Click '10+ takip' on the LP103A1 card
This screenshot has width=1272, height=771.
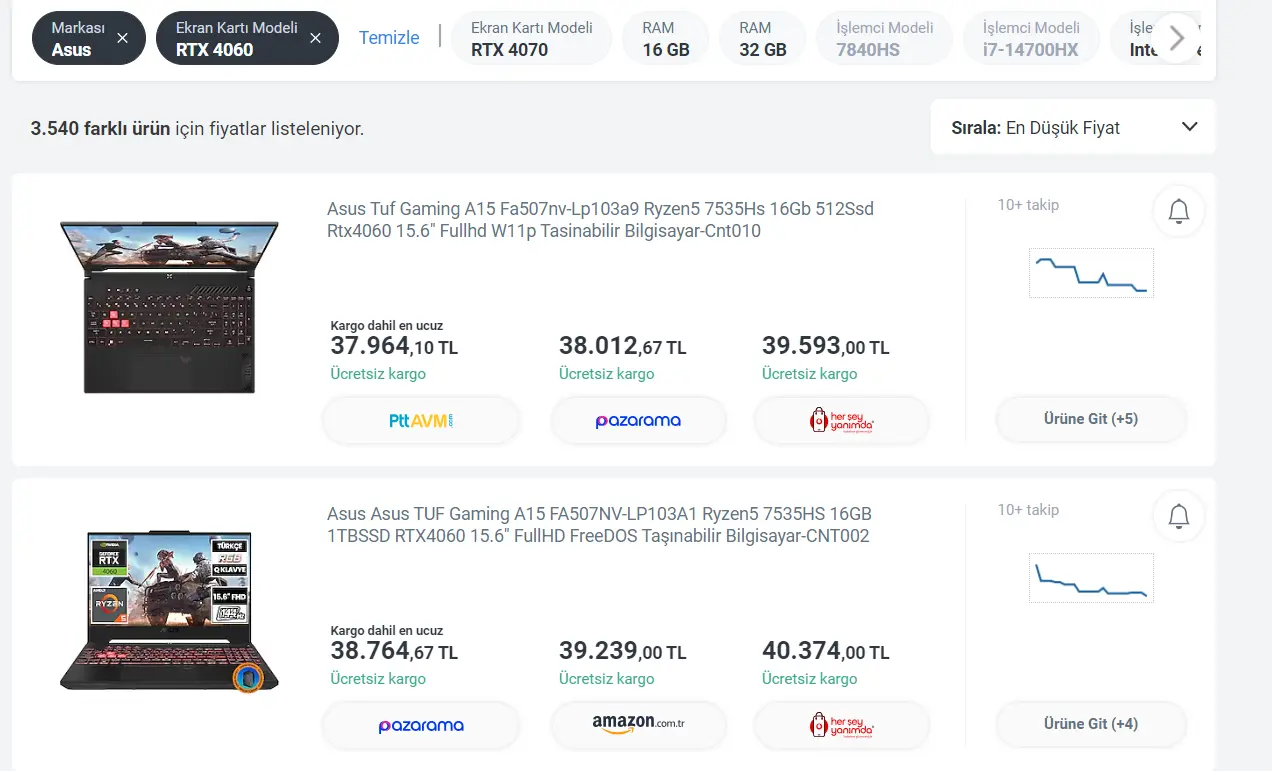[1028, 509]
